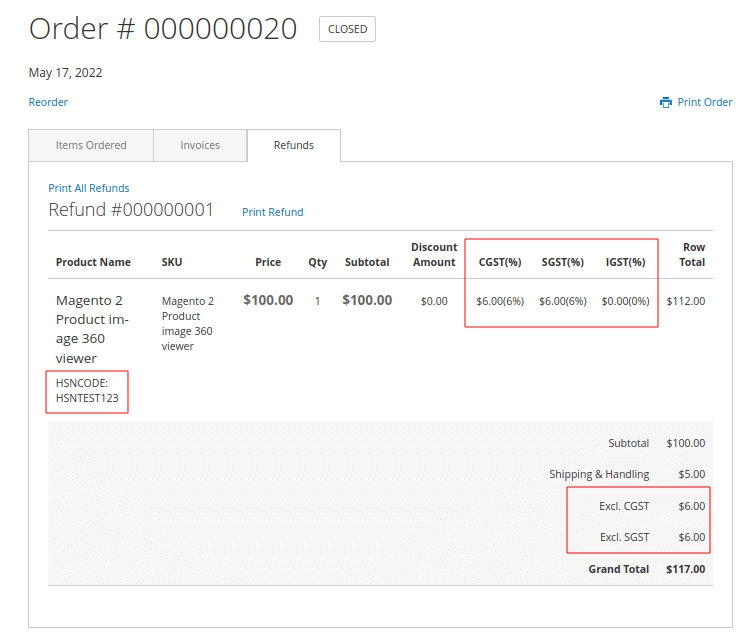Click the Excl. CGST label

[x=624, y=506]
